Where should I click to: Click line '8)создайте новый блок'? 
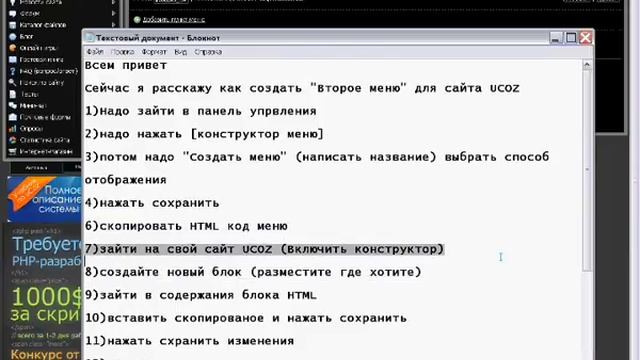coord(253,272)
